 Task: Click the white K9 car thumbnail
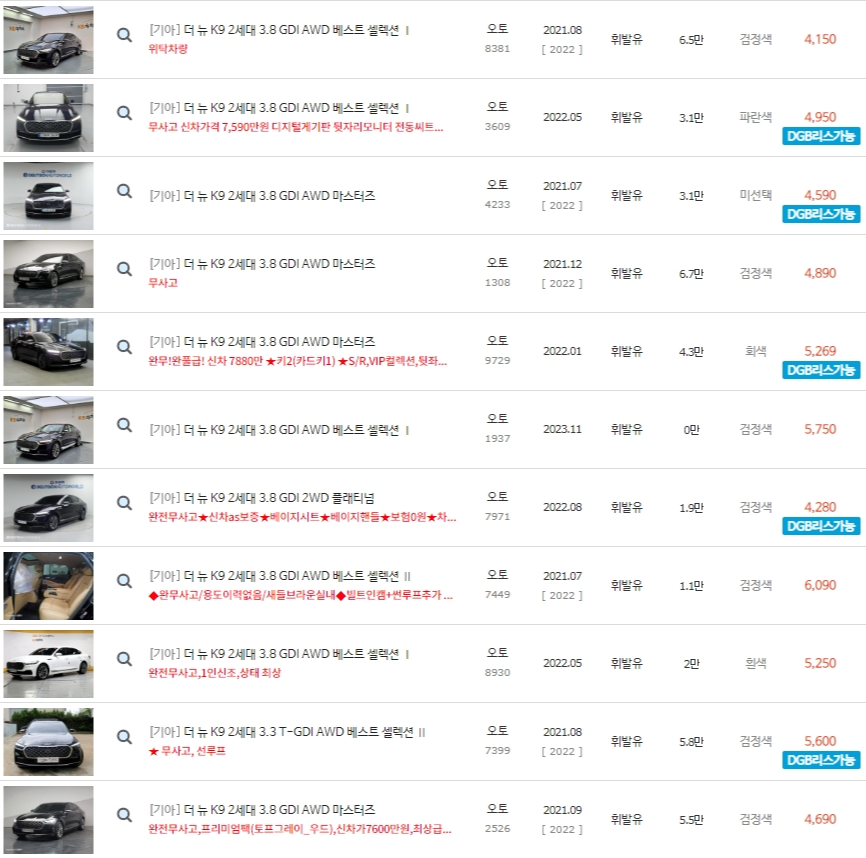[x=48, y=663]
